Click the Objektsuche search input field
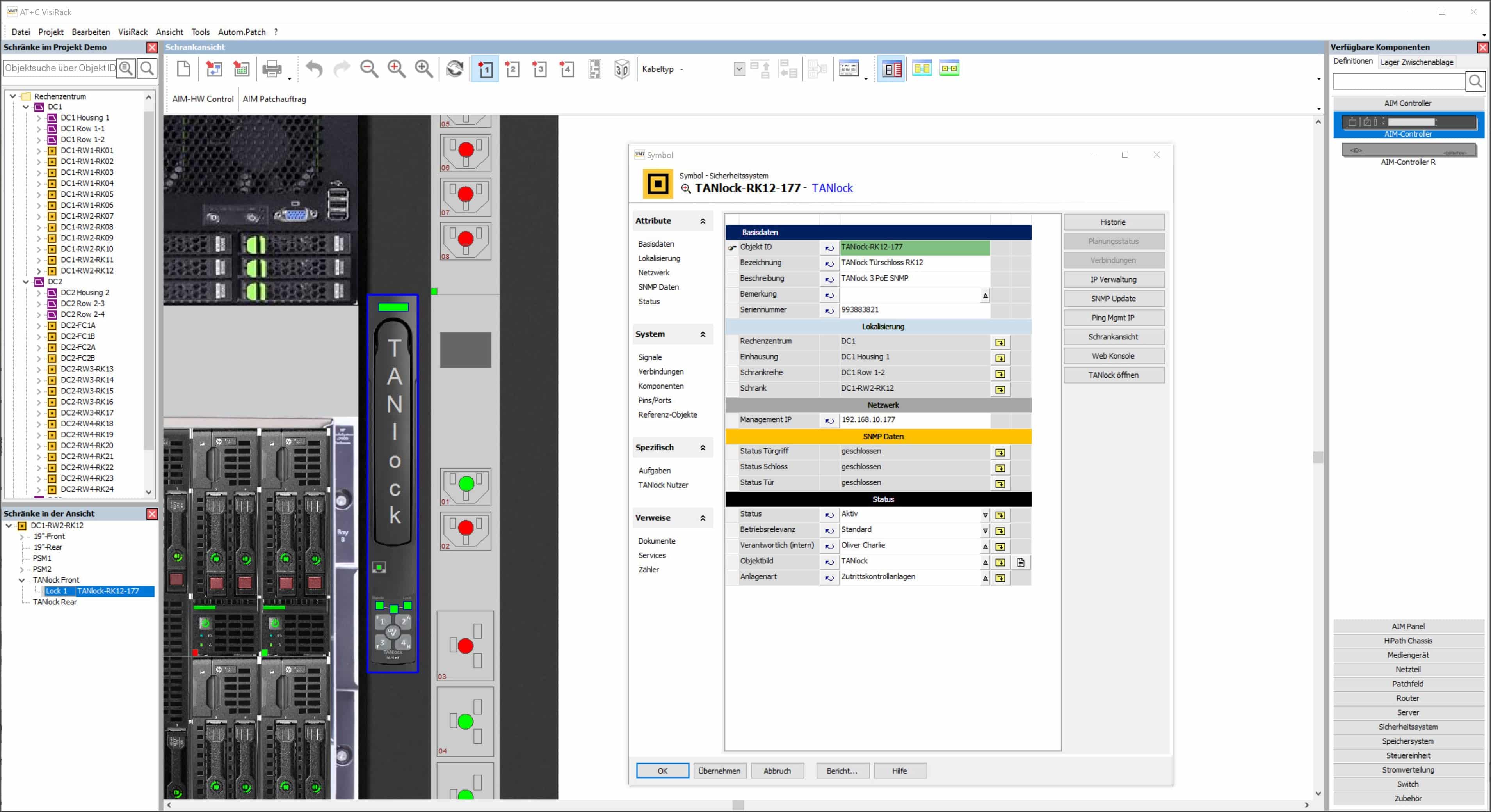The width and height of the screenshot is (1491, 812). [x=60, y=68]
